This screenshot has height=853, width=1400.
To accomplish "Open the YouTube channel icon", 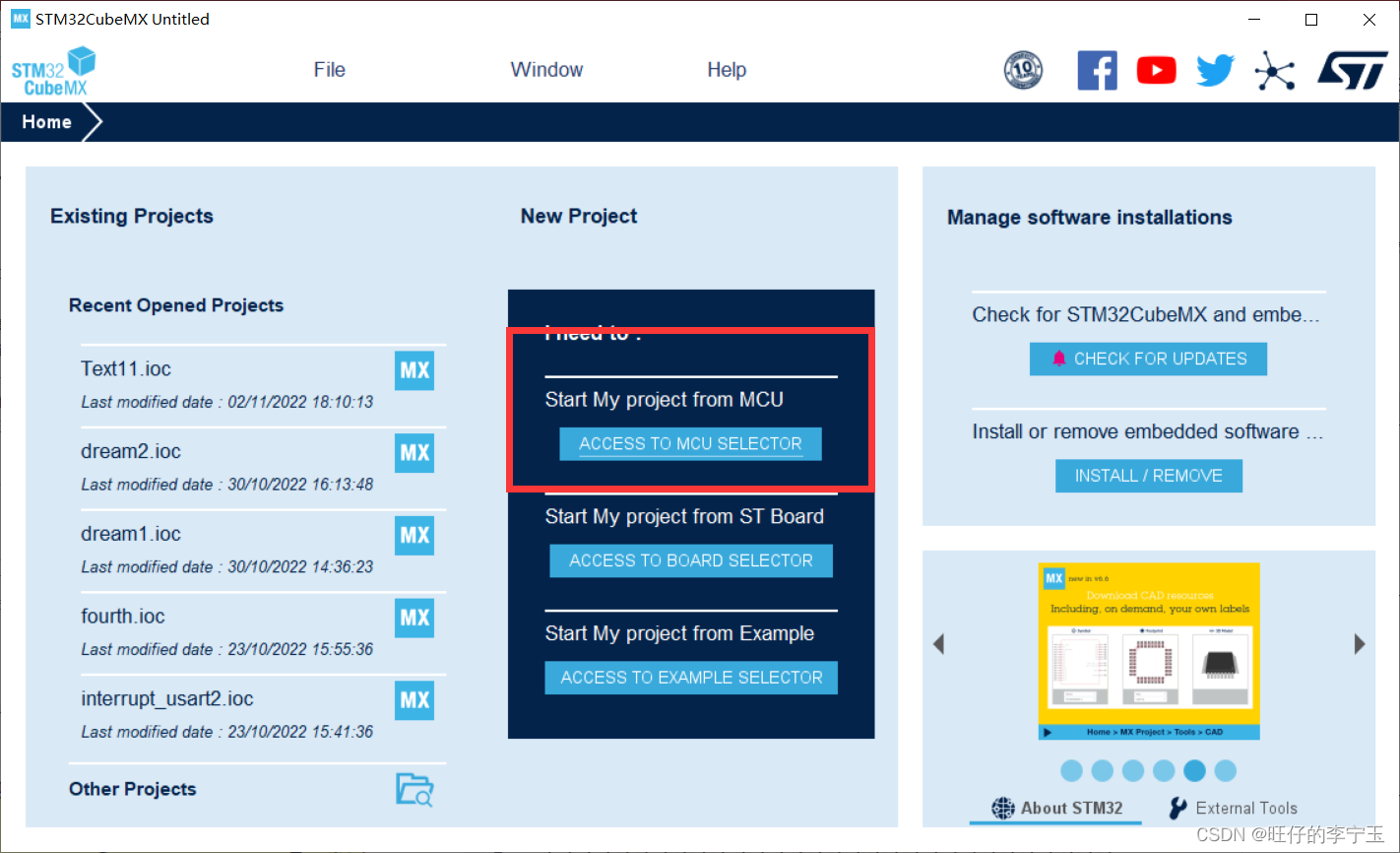I will [x=1156, y=70].
